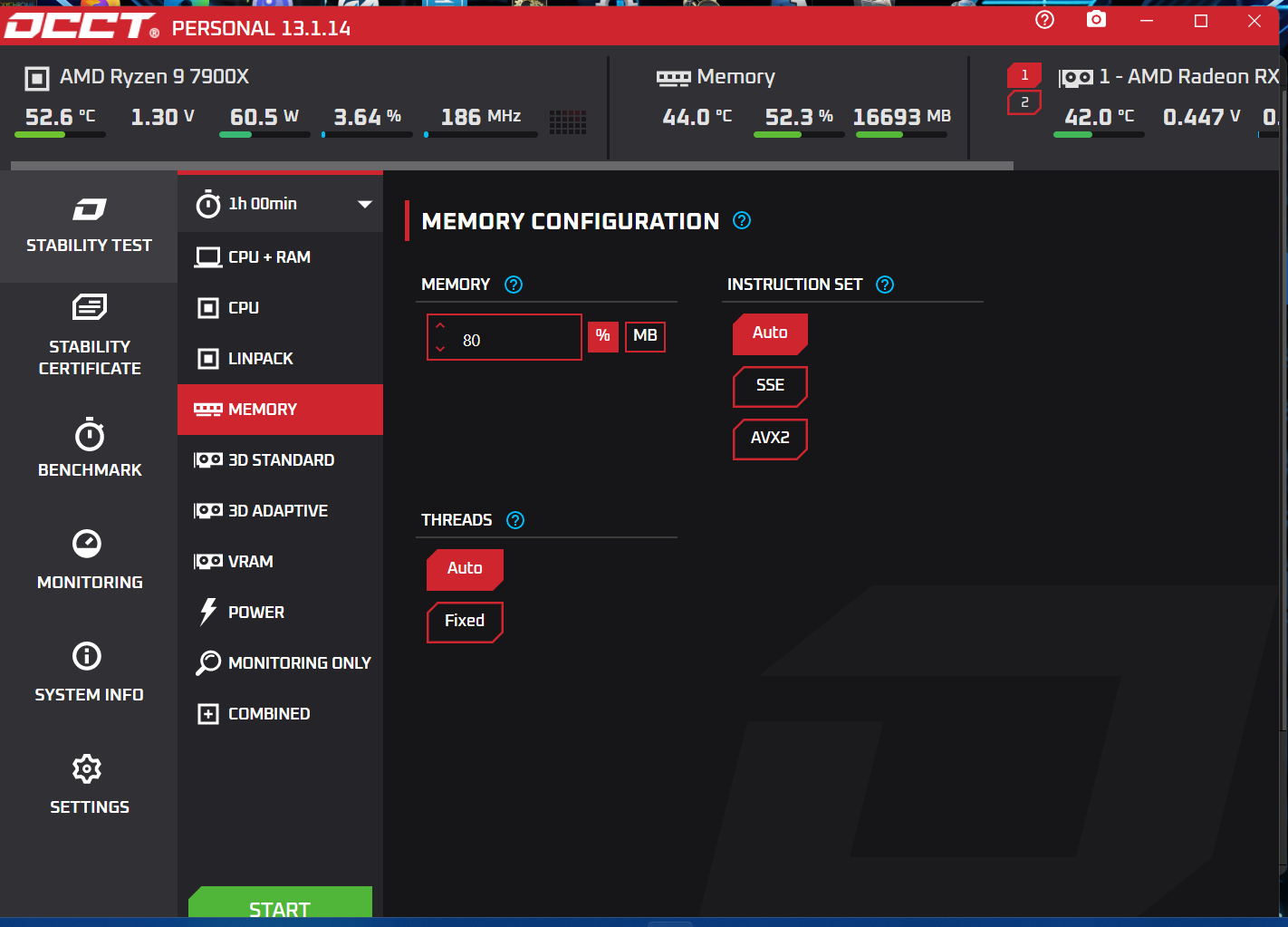Viewport: 1288px width, 927px height.
Task: Increase memory value with up arrow
Action: point(440,325)
